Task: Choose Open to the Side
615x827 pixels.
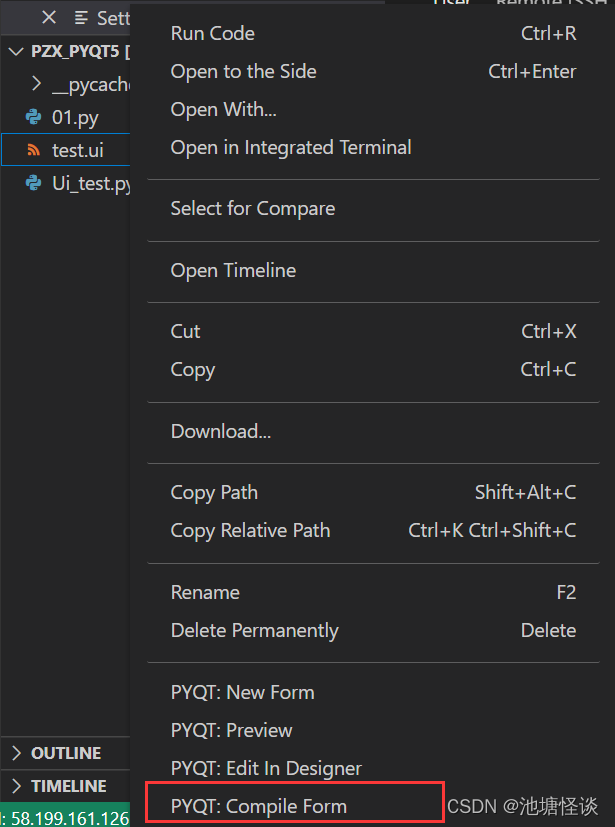Action: (x=373, y=71)
